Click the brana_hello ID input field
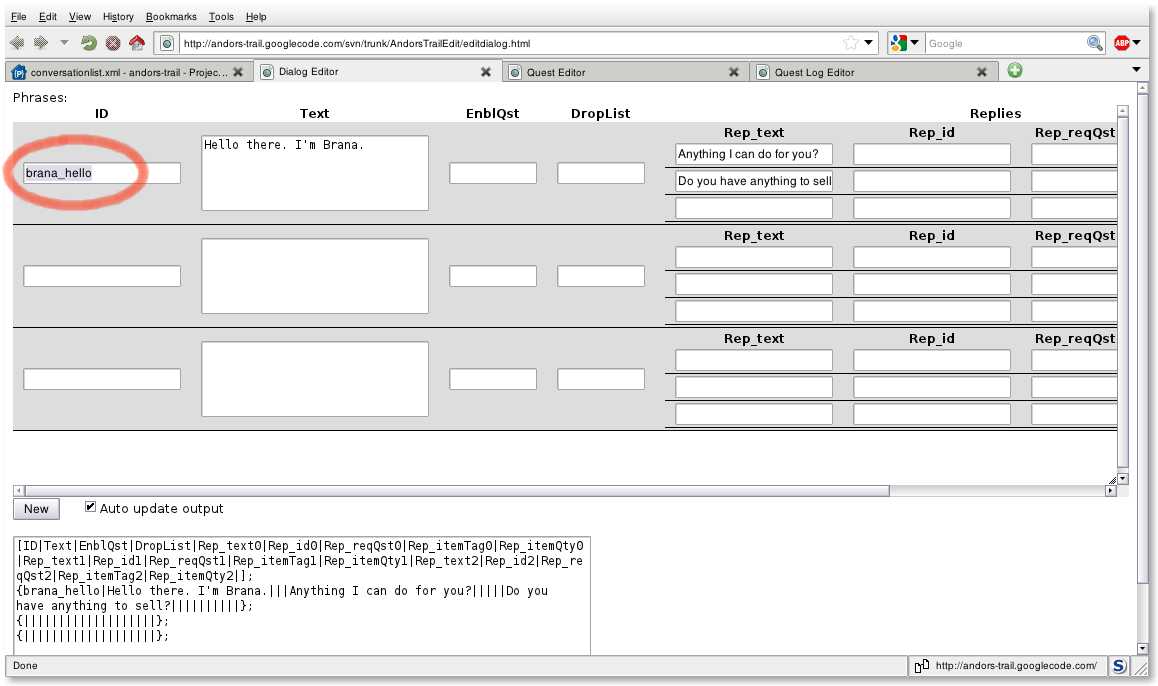The height and width of the screenshot is (686, 1158). point(101,173)
